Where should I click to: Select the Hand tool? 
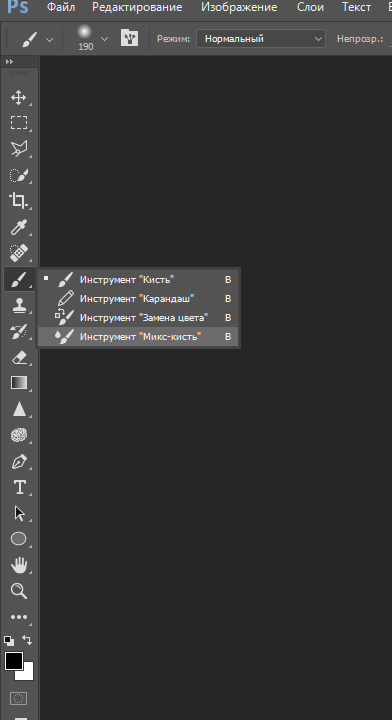tap(19, 565)
